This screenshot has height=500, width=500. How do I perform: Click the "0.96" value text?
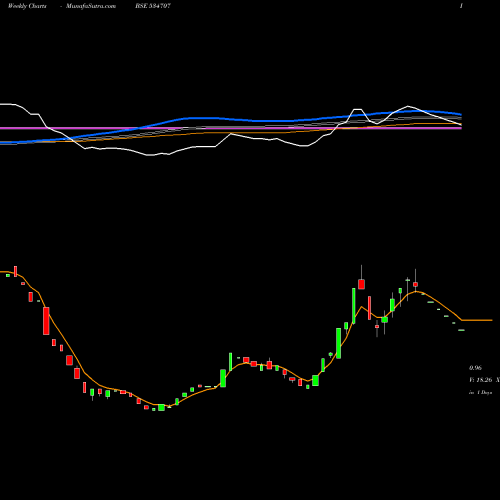pos(475,368)
